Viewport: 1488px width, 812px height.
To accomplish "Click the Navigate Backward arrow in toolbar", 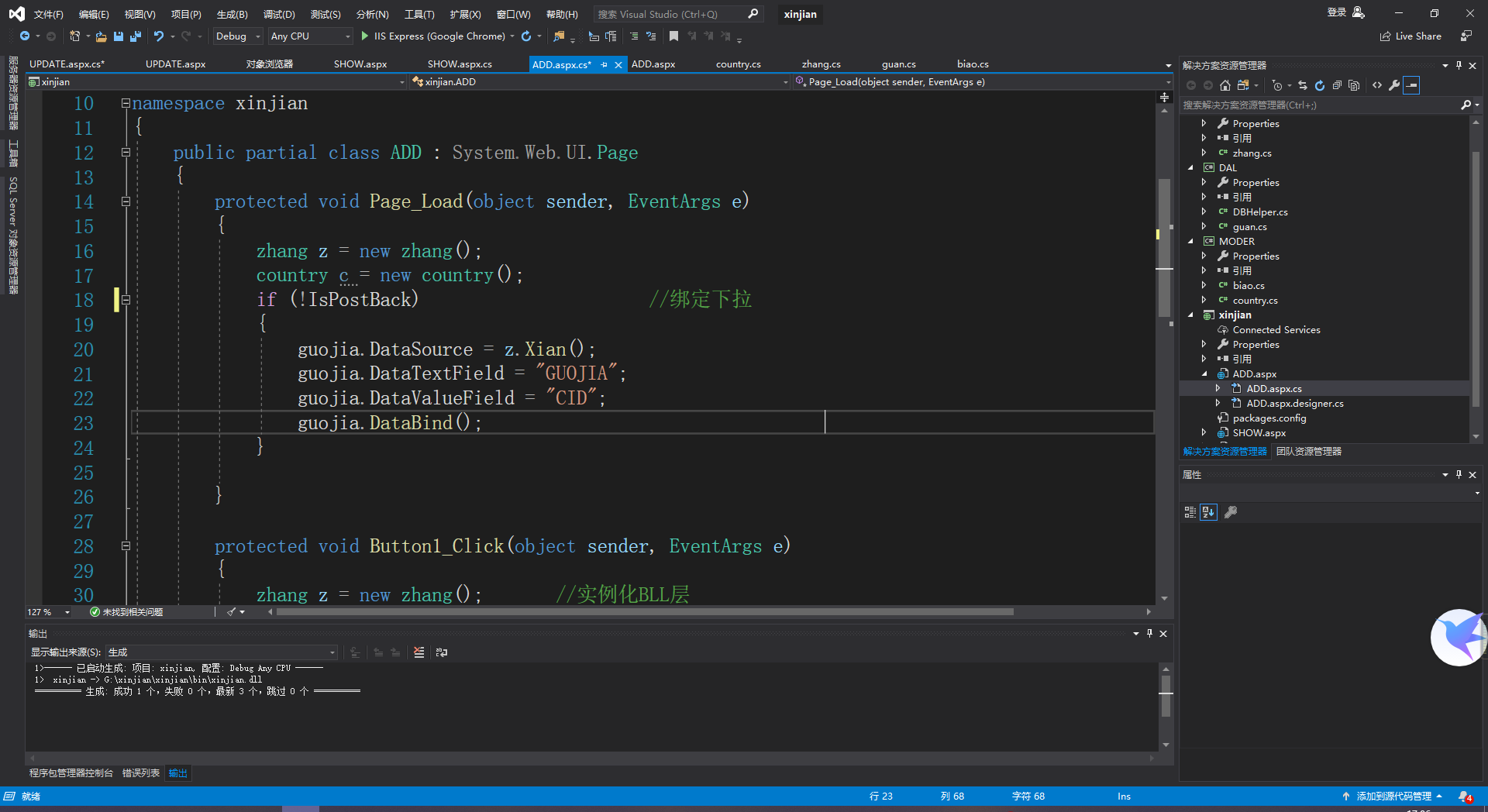I will (25, 36).
